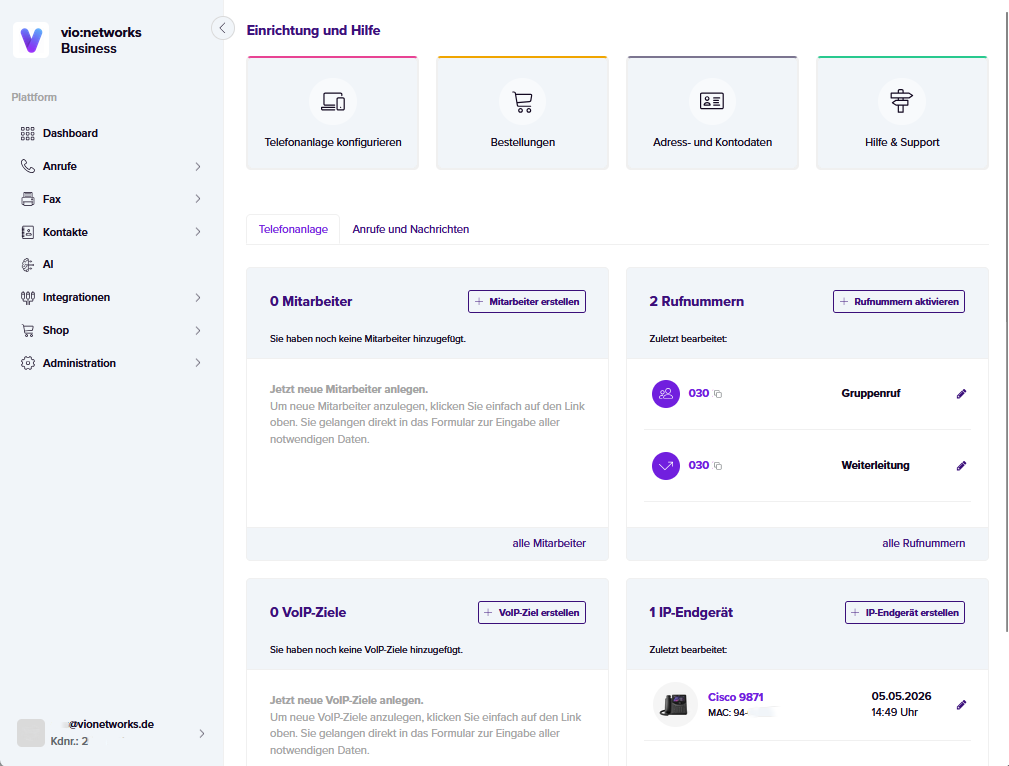Click the page vertical scrollbar
Viewport: 1009px width, 766px height.
[1006, 322]
